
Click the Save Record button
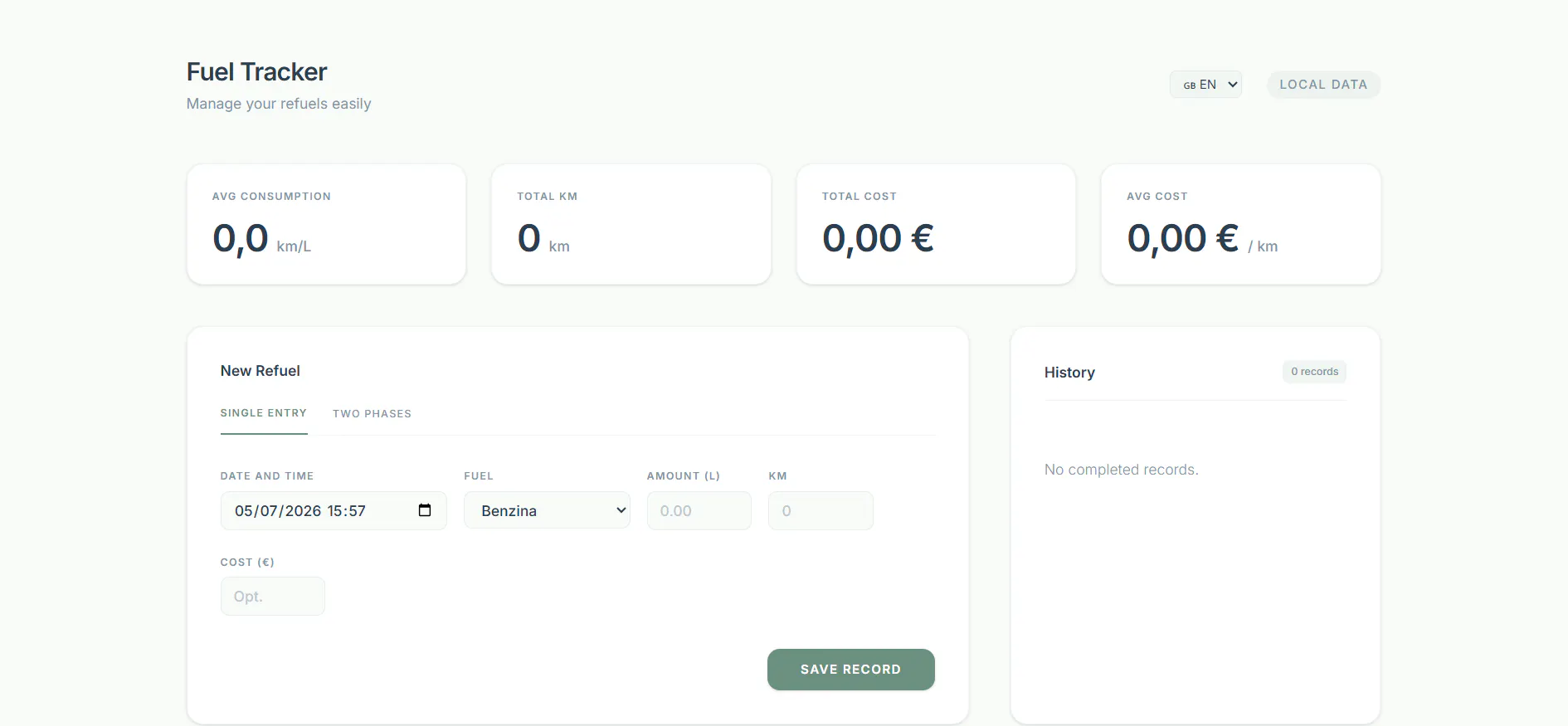click(850, 670)
